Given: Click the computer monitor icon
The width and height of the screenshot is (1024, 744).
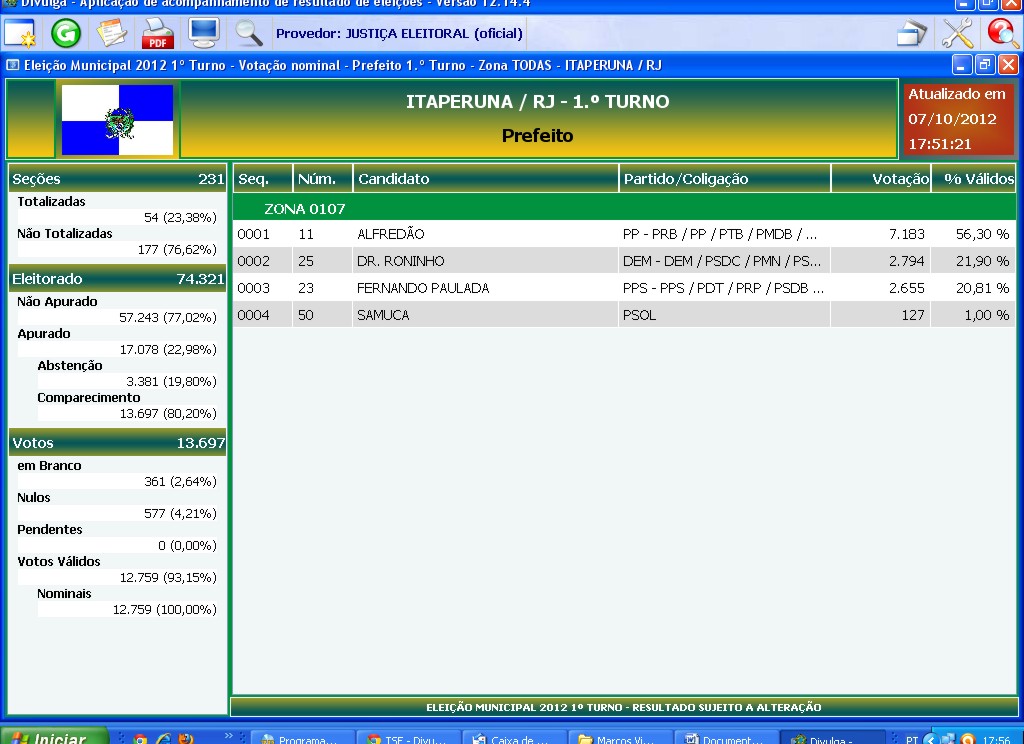Looking at the screenshot, I should [204, 33].
